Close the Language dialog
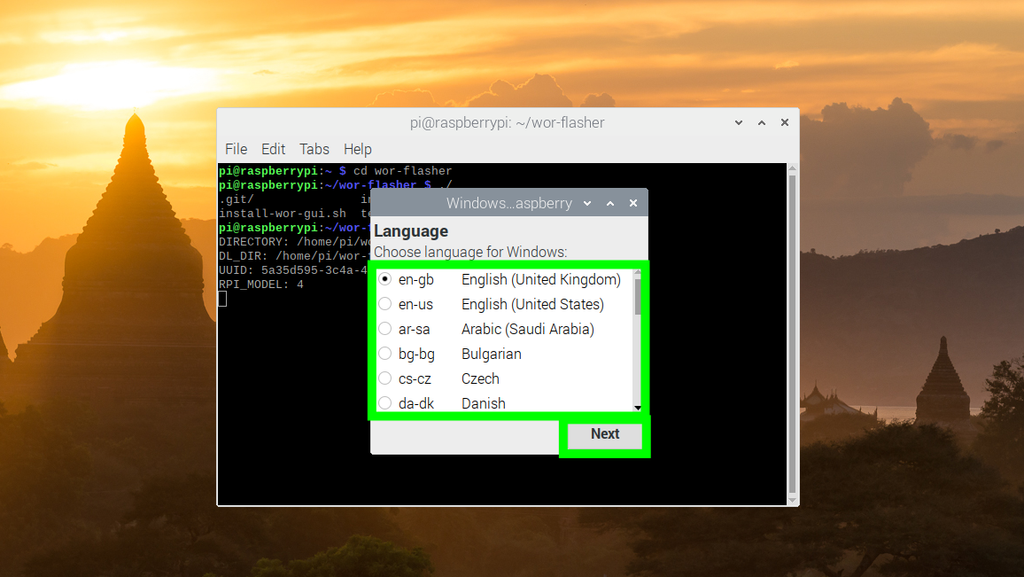This screenshot has width=1024, height=577. coord(633,202)
